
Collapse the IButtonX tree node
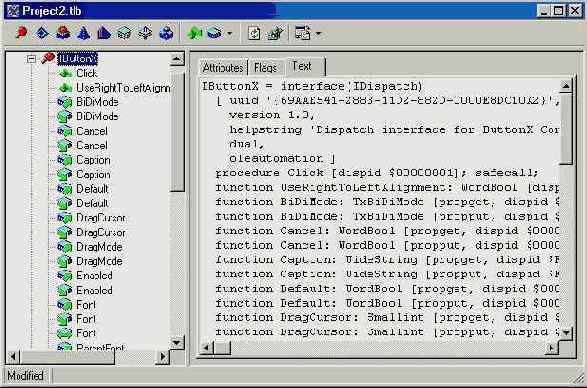[32, 59]
